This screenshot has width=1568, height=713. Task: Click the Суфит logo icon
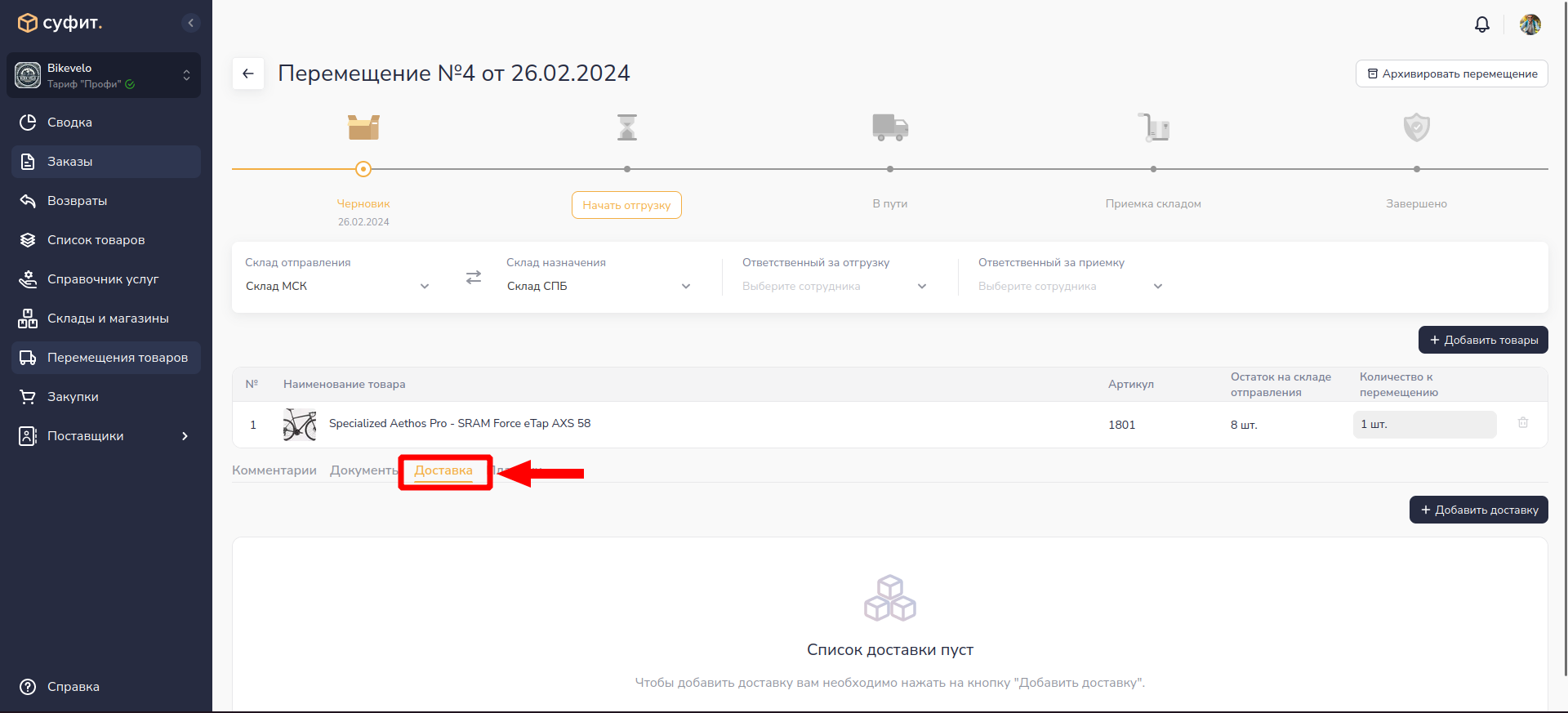tap(27, 23)
